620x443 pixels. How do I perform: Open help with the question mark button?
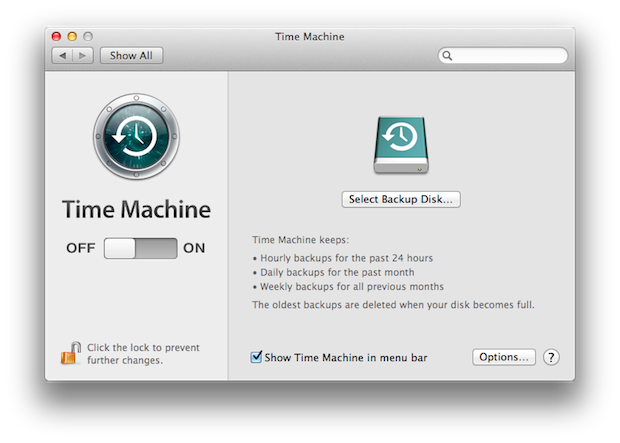coord(551,357)
